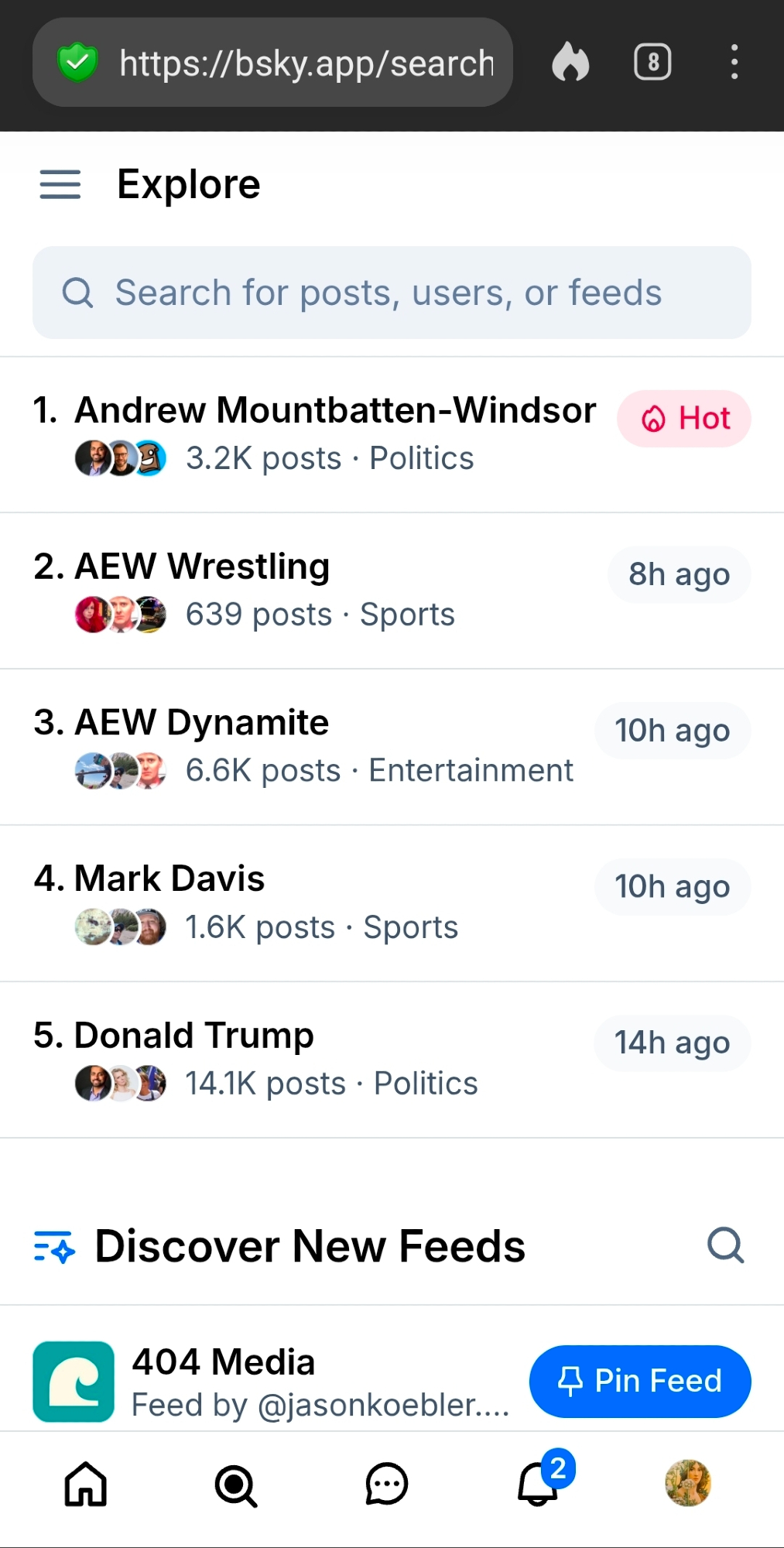This screenshot has height=1548, width=784.
Task: Open AEW Wrestling trending topic
Action: pyautogui.click(x=202, y=567)
